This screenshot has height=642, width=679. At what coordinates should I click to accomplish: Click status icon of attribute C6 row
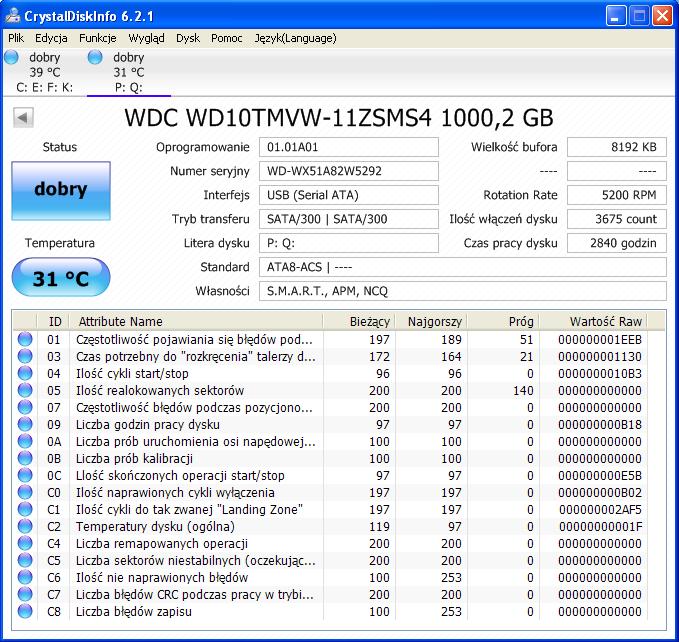click(x=25, y=577)
